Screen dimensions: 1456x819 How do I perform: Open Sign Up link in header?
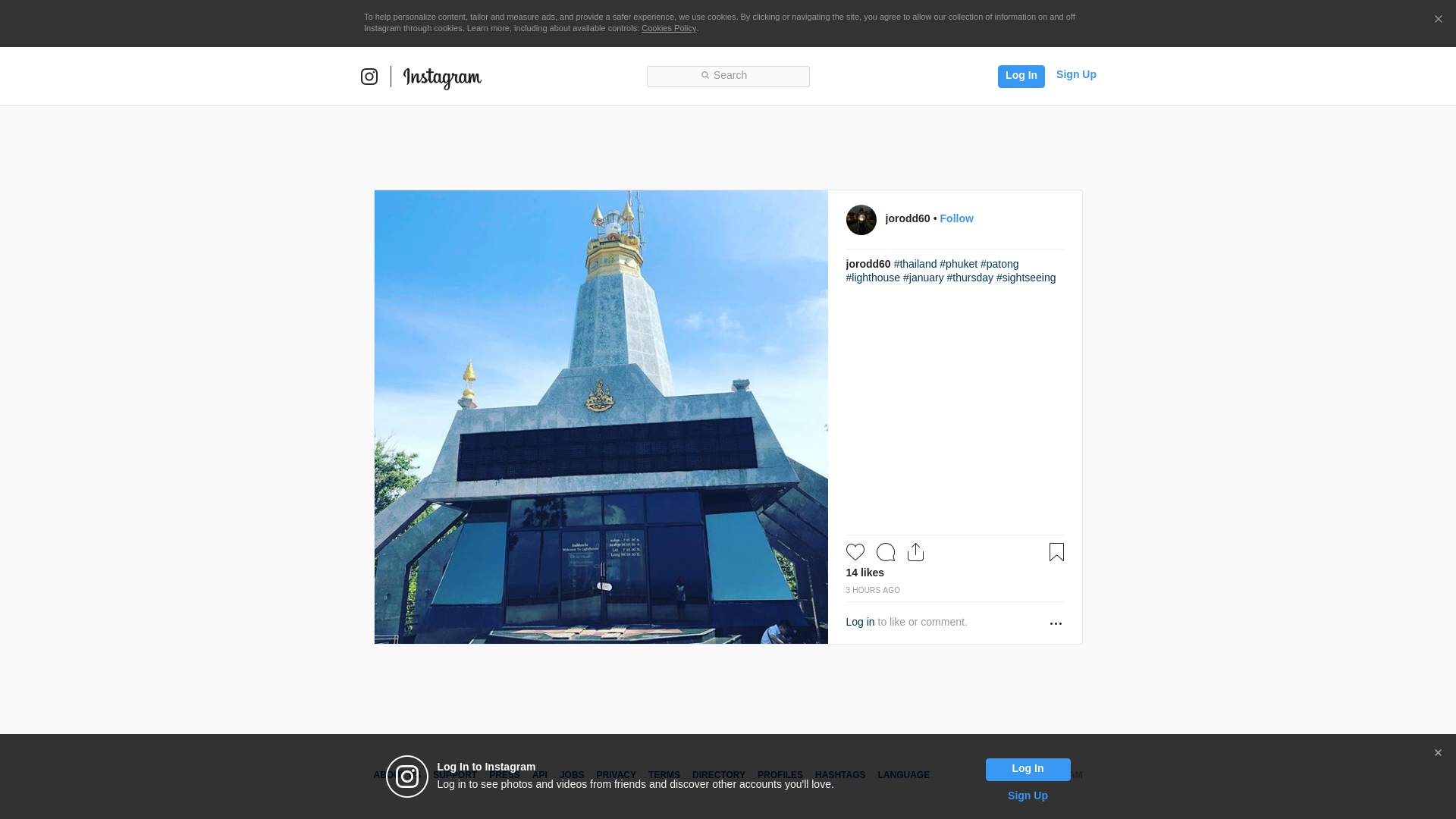point(1076,74)
